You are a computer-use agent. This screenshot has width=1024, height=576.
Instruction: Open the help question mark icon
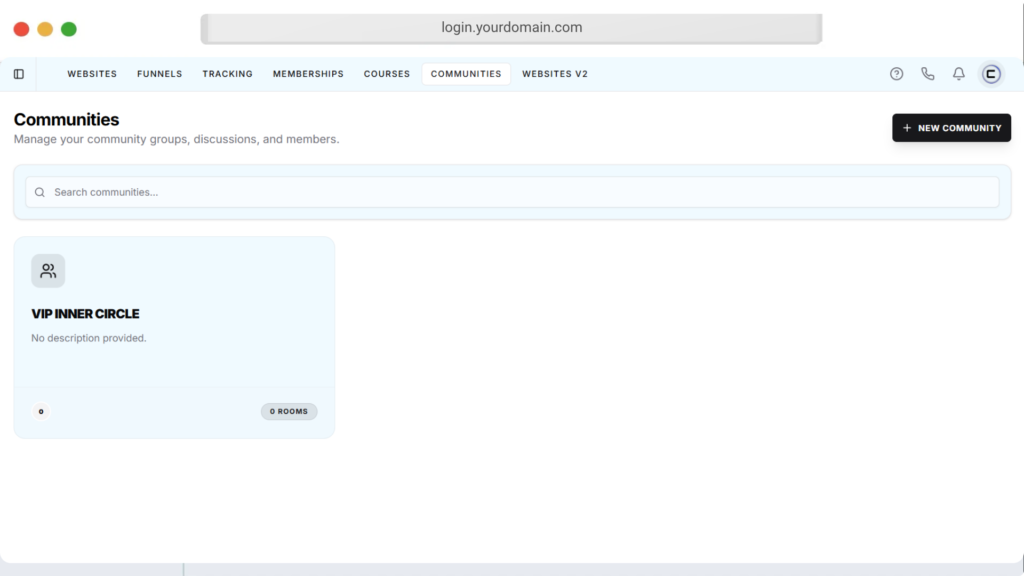[896, 74]
